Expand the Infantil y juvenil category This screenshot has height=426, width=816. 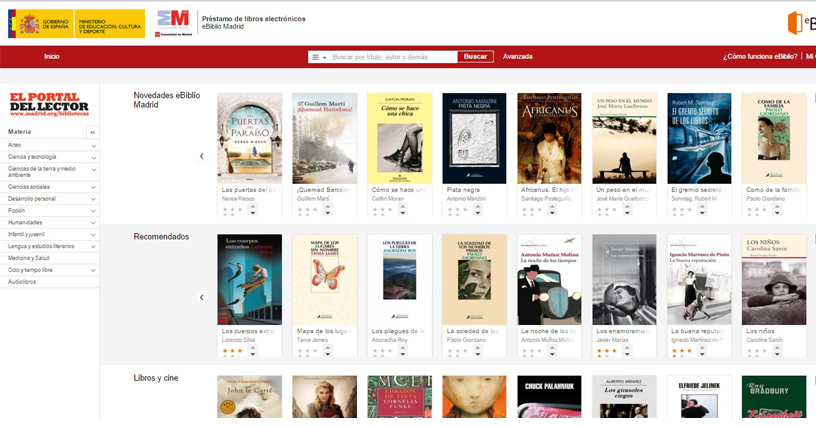[x=94, y=235]
